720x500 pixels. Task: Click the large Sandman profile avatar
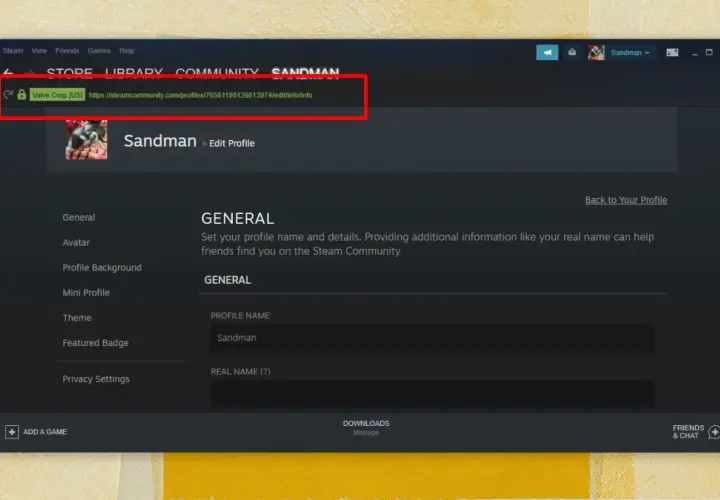click(x=86, y=140)
